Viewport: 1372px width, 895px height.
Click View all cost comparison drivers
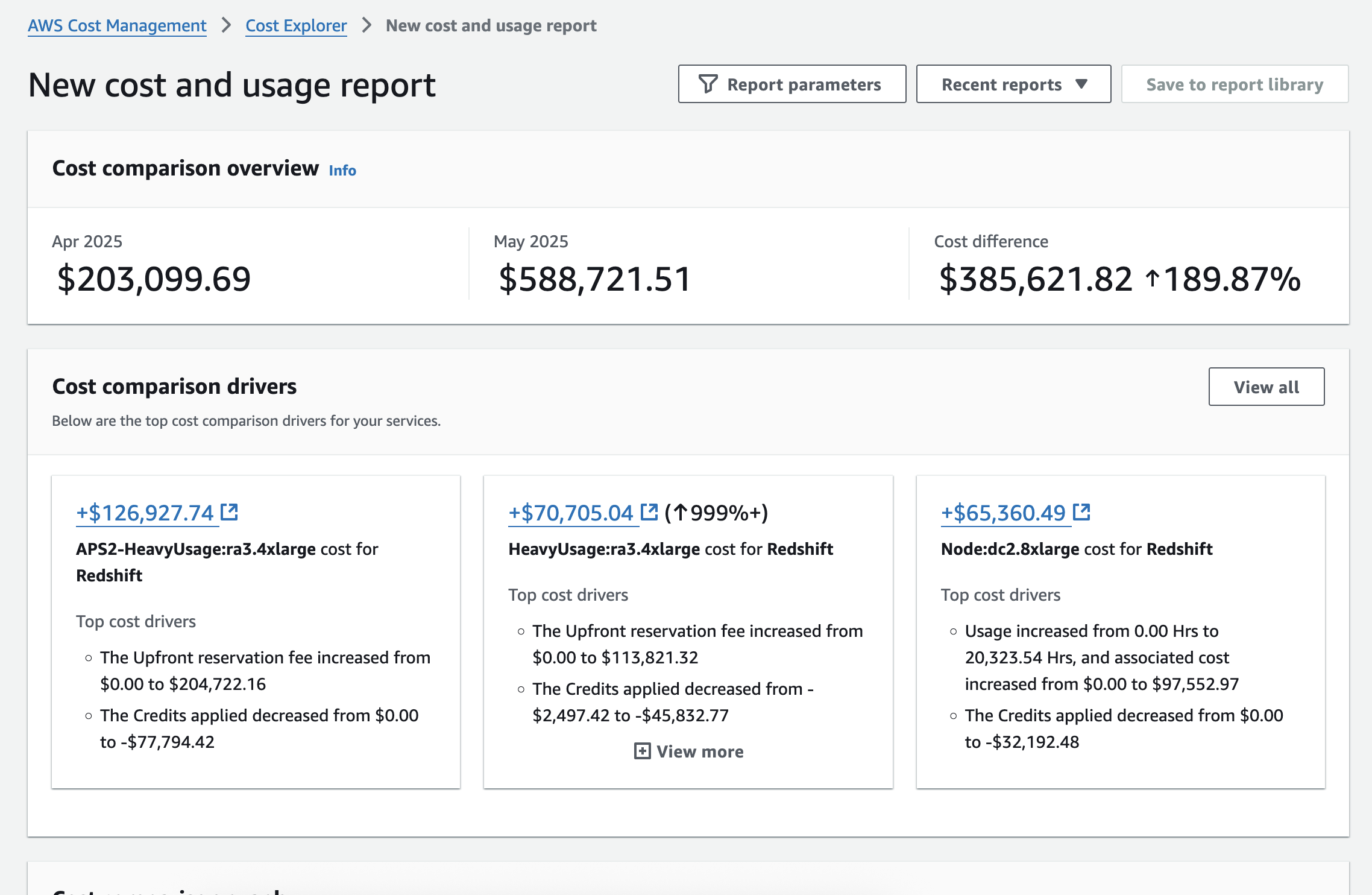[1266, 387]
